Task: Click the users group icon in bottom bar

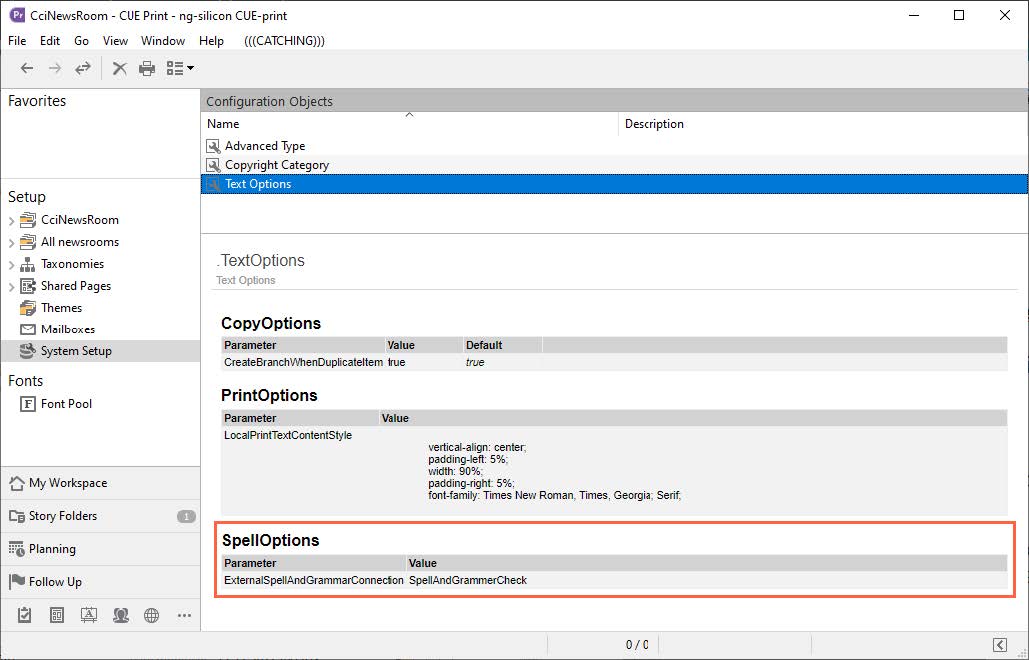Action: pos(120,615)
